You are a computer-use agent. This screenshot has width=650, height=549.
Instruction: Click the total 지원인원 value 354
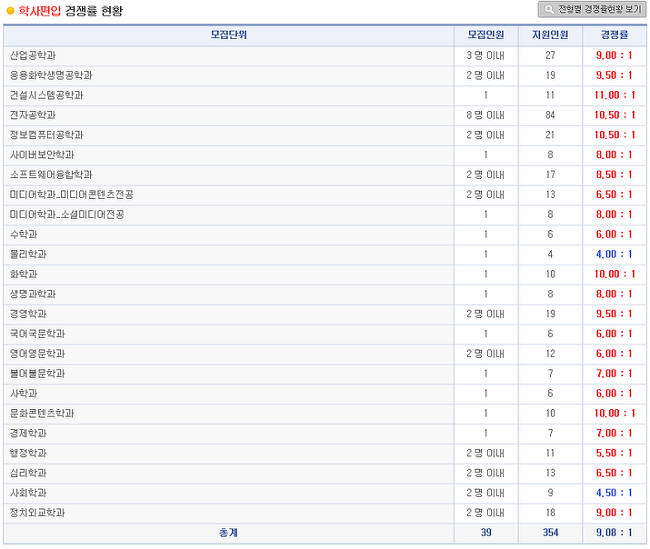click(x=550, y=533)
